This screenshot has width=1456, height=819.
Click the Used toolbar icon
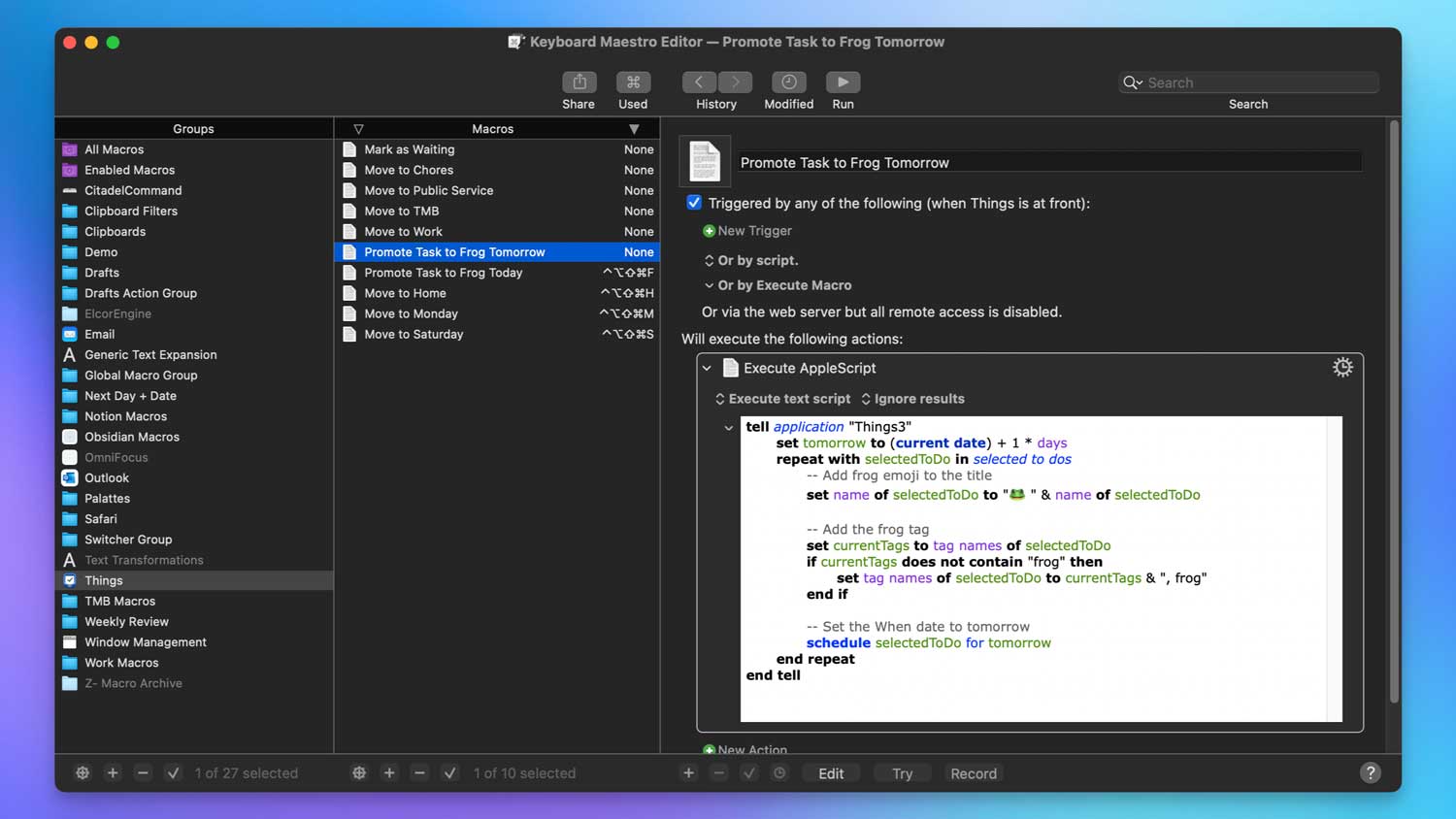(633, 82)
